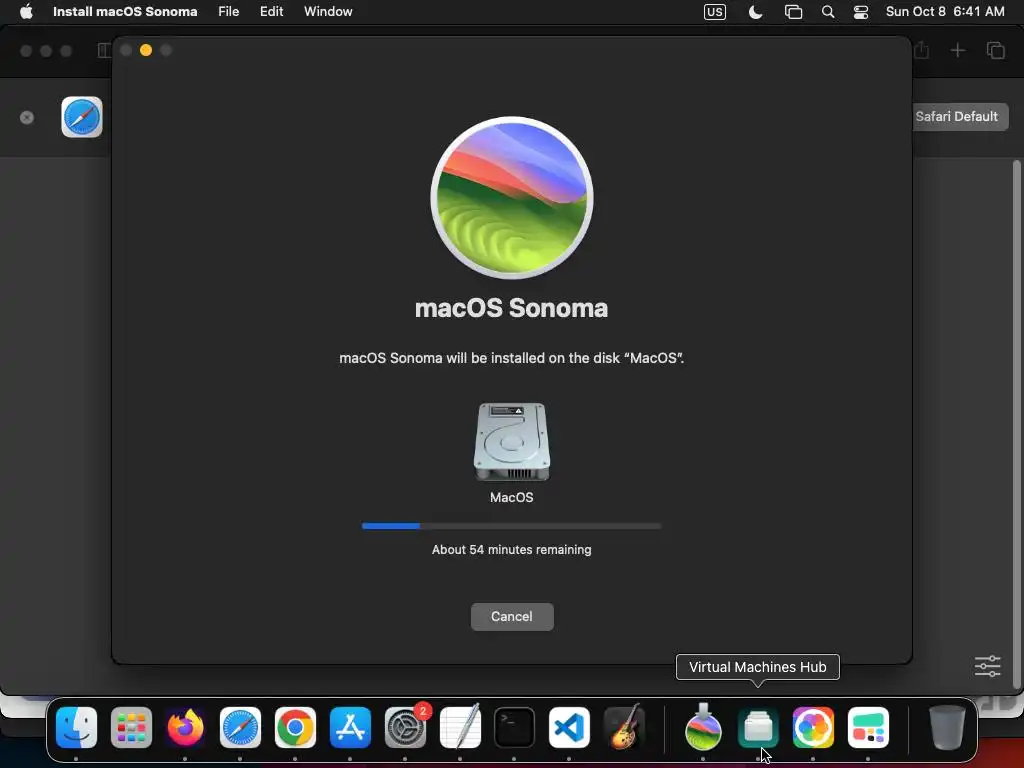Open Terminal from the dock

514,728
